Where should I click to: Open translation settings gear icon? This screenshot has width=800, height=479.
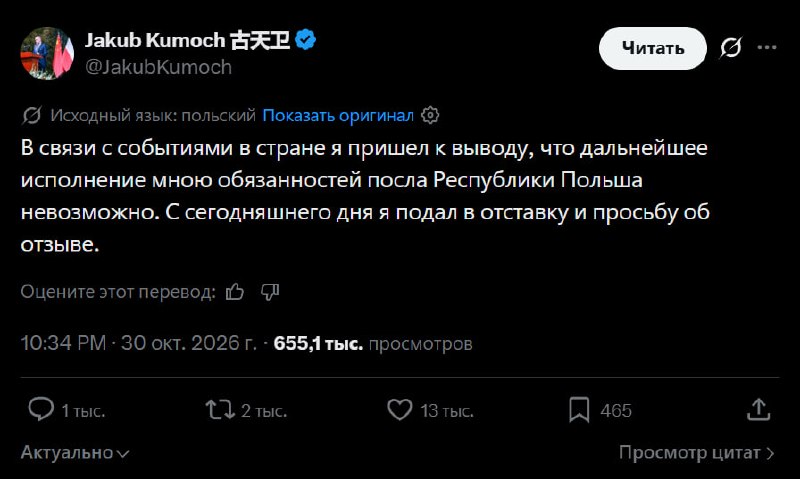pos(430,115)
